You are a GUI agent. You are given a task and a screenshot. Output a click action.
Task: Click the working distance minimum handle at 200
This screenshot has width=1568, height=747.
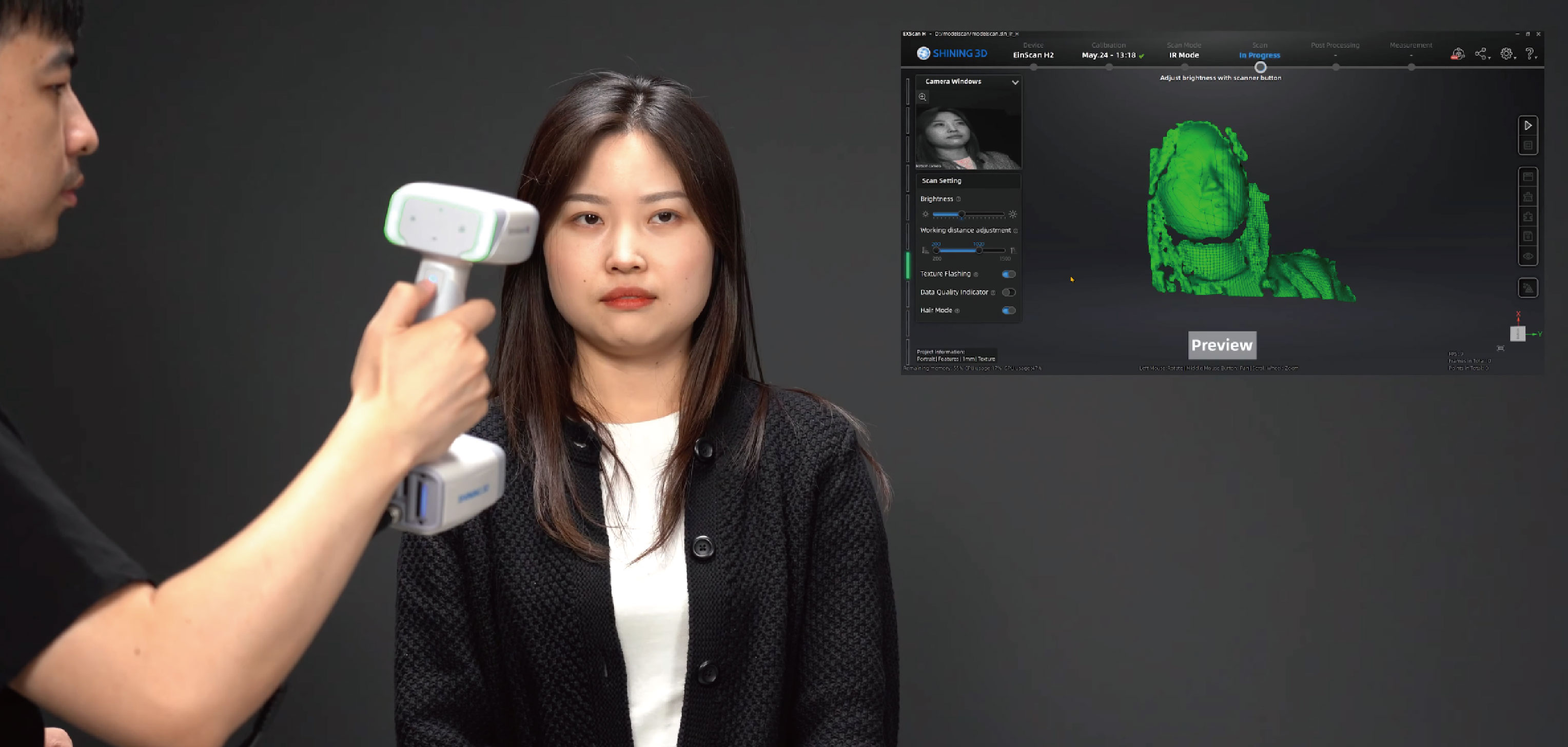coord(936,250)
